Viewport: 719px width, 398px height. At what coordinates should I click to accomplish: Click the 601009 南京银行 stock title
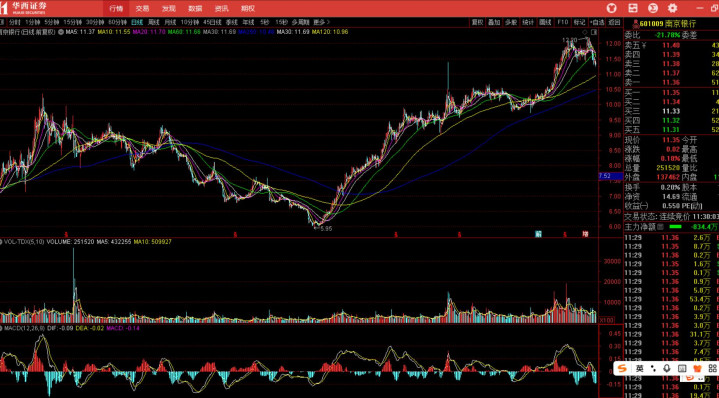pyautogui.click(x=668, y=24)
